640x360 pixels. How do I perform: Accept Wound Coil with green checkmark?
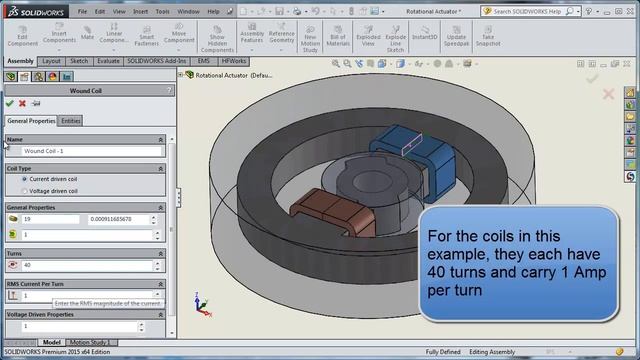[10, 103]
